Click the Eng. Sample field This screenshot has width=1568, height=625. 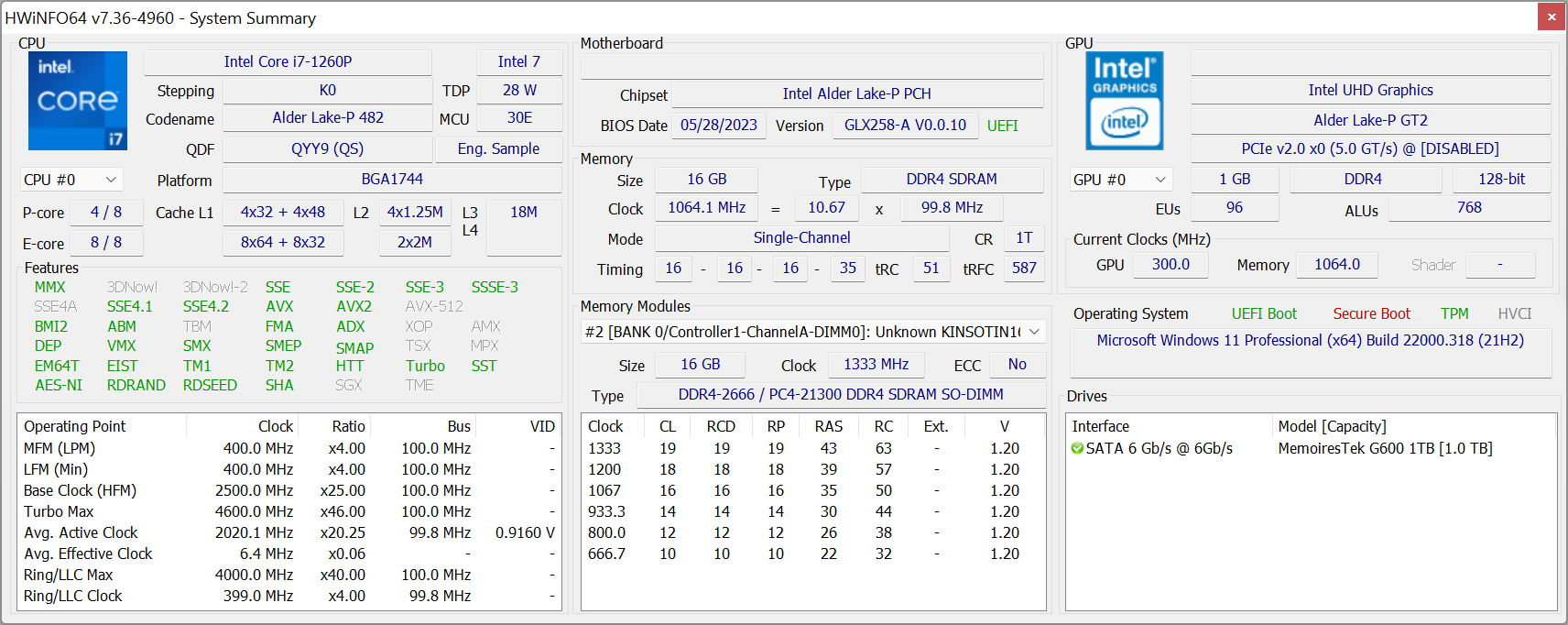[x=498, y=148]
